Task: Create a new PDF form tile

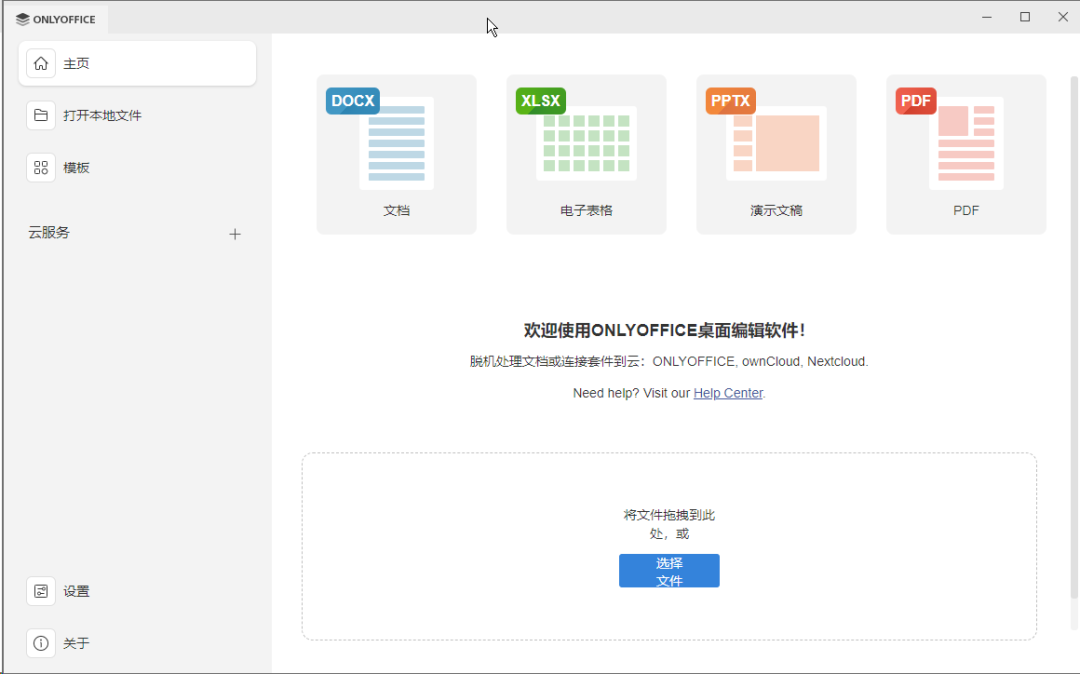Action: point(966,154)
